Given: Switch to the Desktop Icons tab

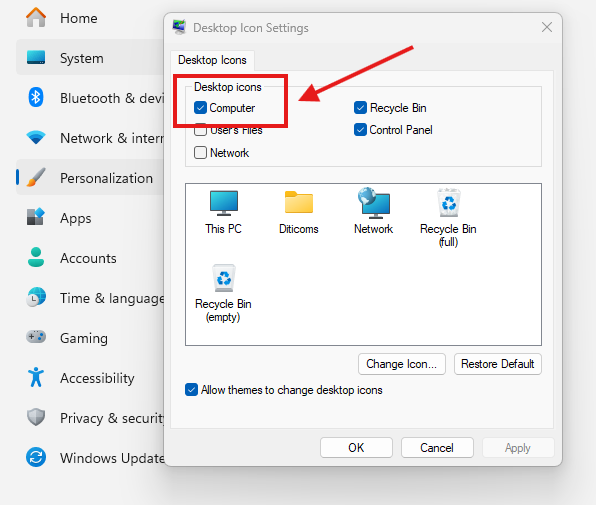Looking at the screenshot, I should coord(212,60).
